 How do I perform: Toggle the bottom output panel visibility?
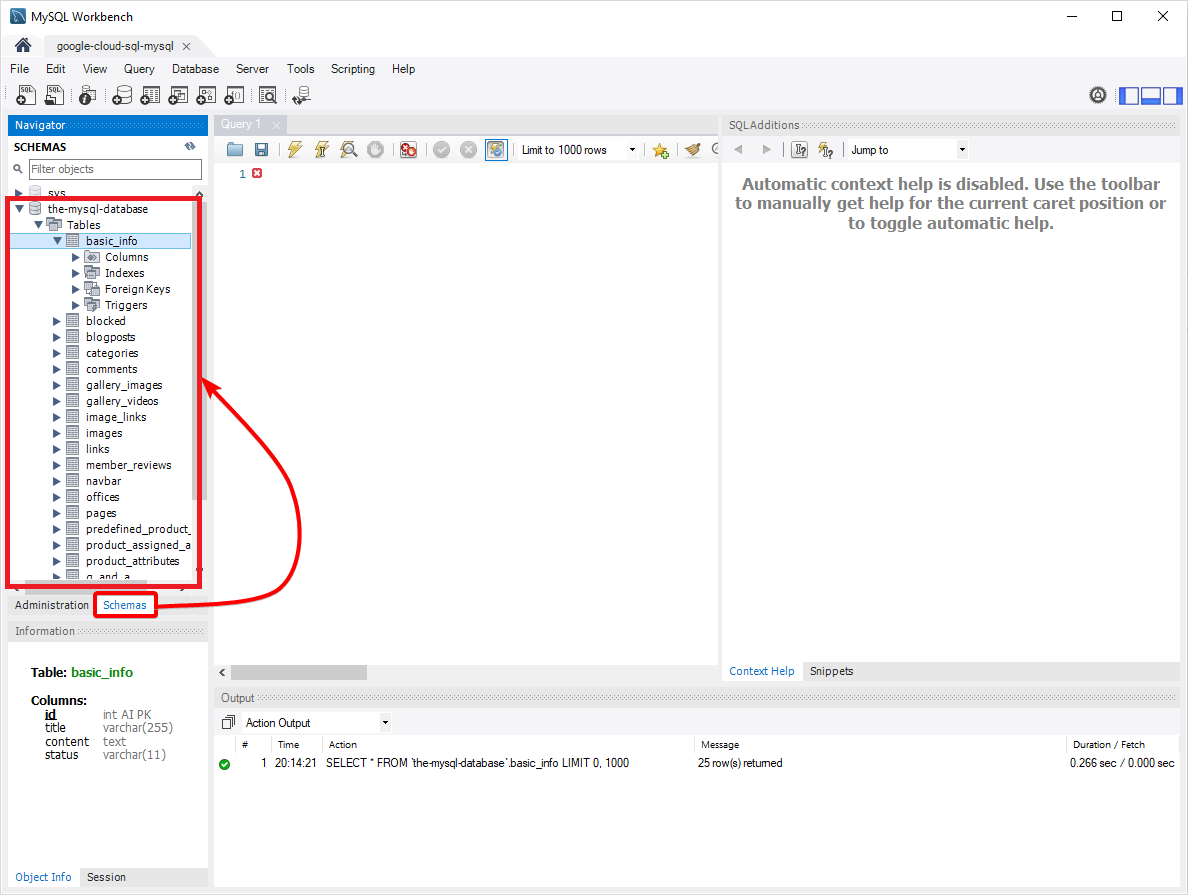coord(1151,95)
